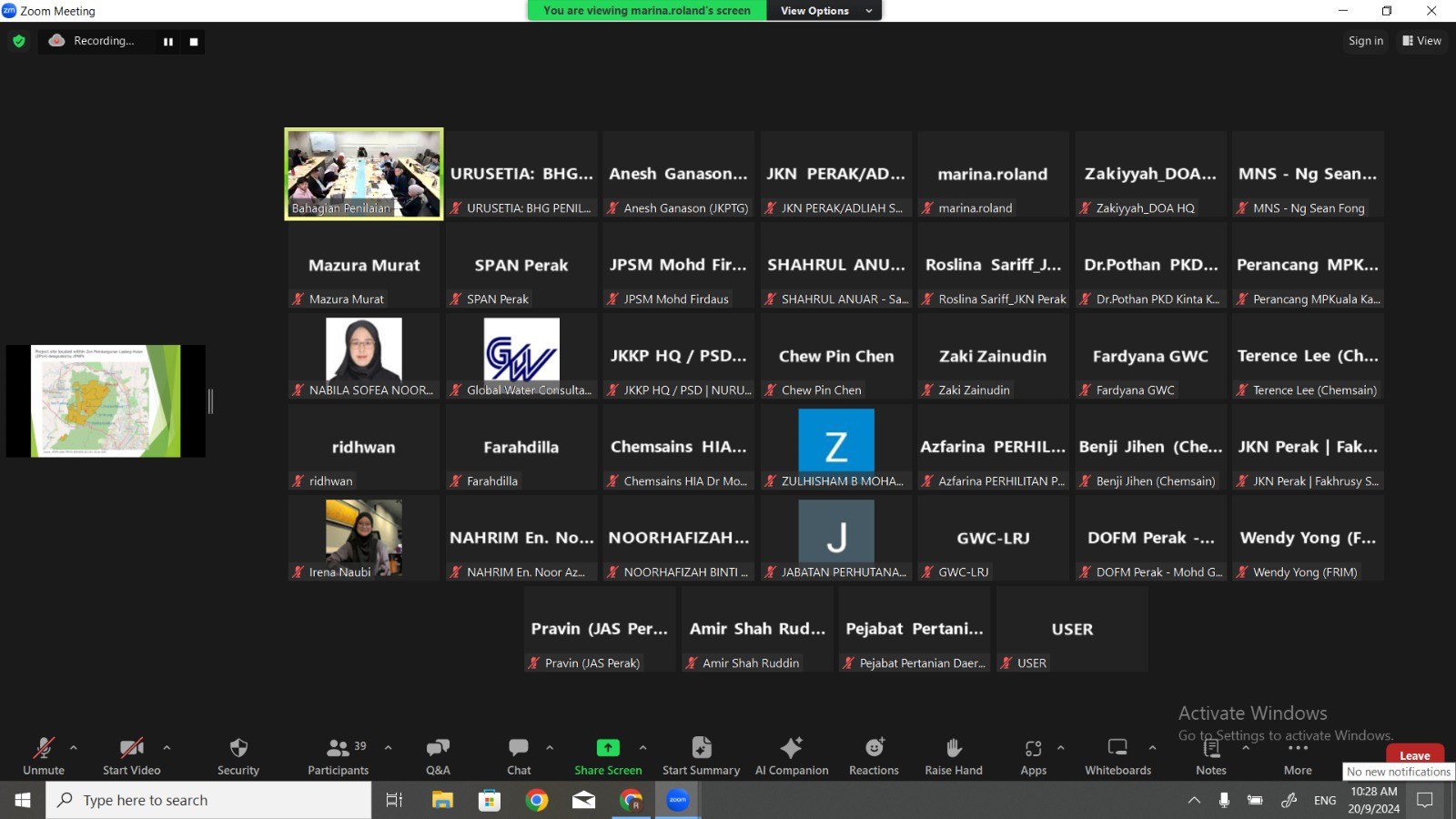The image size is (1456, 819).
Task: Expand the Notes options arrow
Action: click(x=1246, y=748)
